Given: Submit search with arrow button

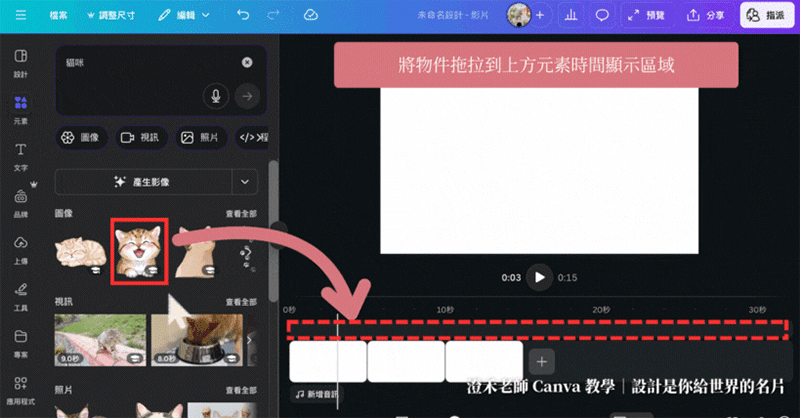Looking at the screenshot, I should tap(247, 96).
